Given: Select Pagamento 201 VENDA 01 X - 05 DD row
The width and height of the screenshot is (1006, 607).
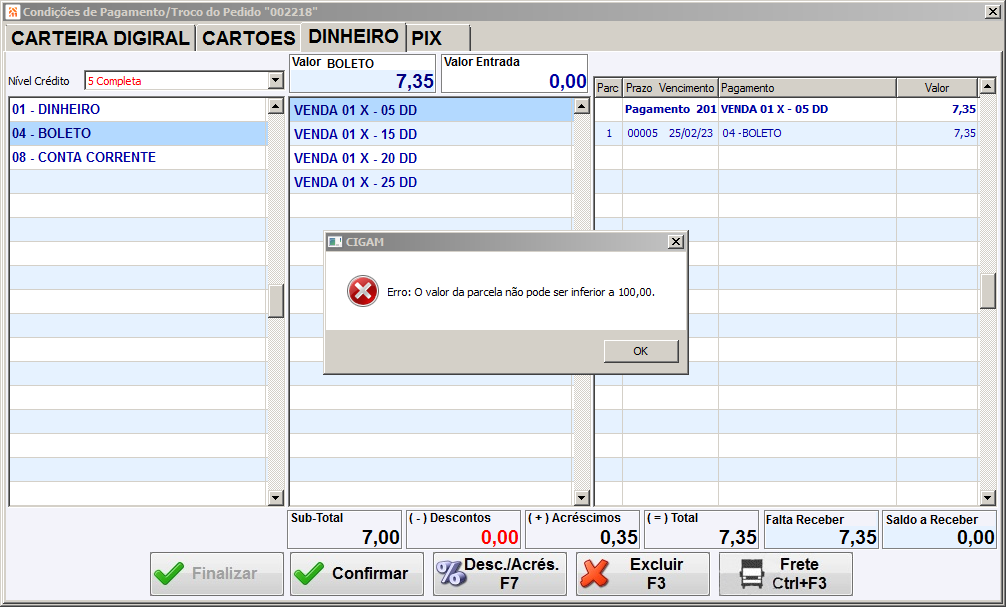Looking at the screenshot, I should click(786, 109).
